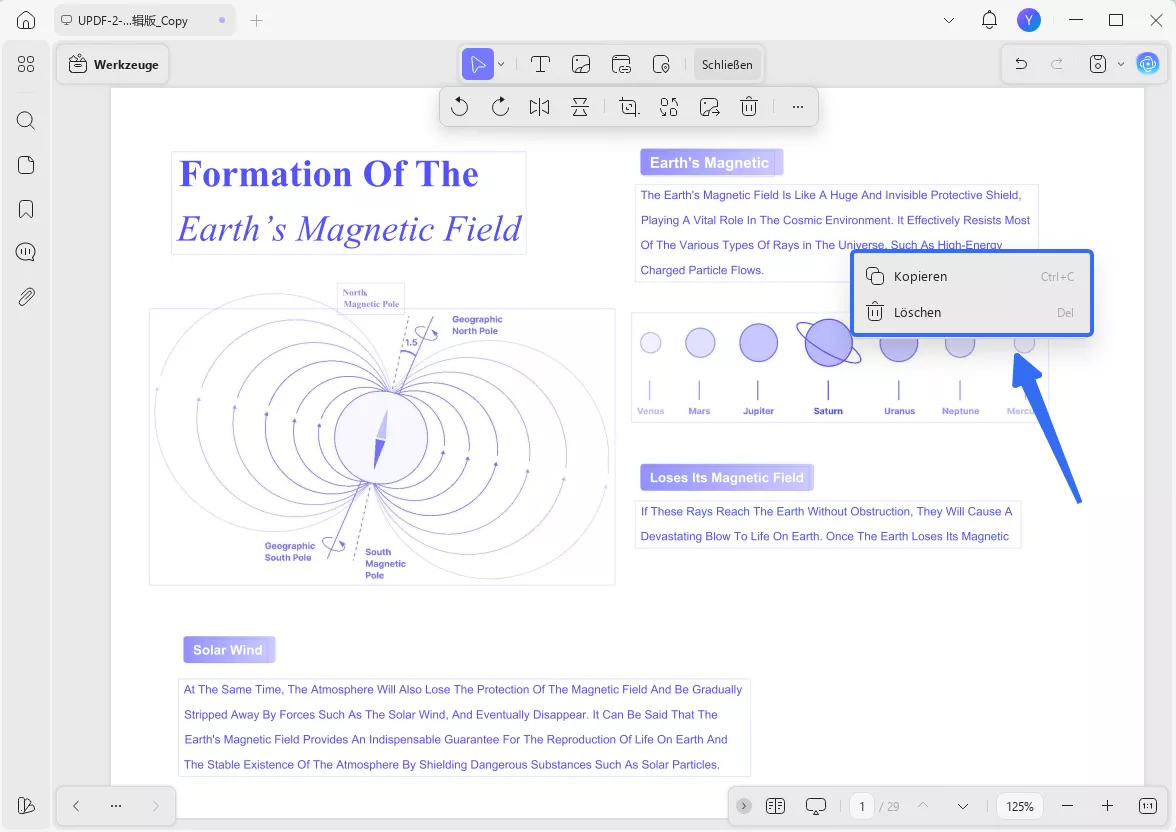Undo the last action
The width and height of the screenshot is (1176, 832).
[1021, 65]
